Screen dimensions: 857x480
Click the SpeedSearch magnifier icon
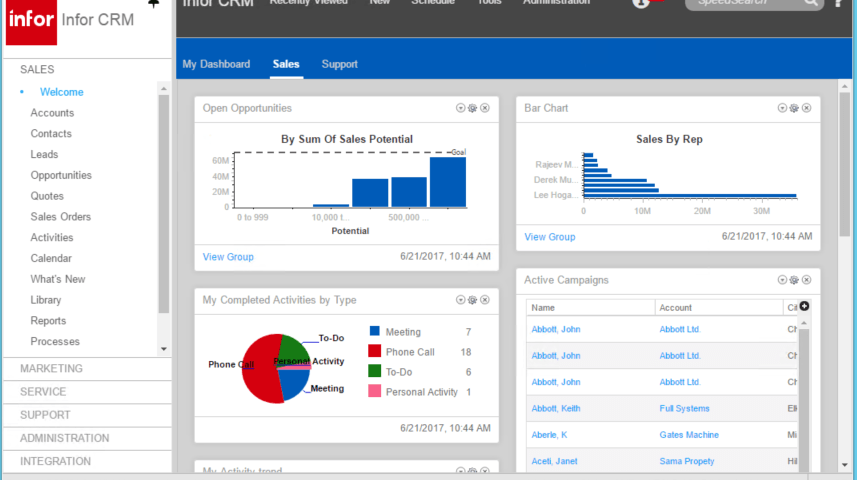[811, 3]
